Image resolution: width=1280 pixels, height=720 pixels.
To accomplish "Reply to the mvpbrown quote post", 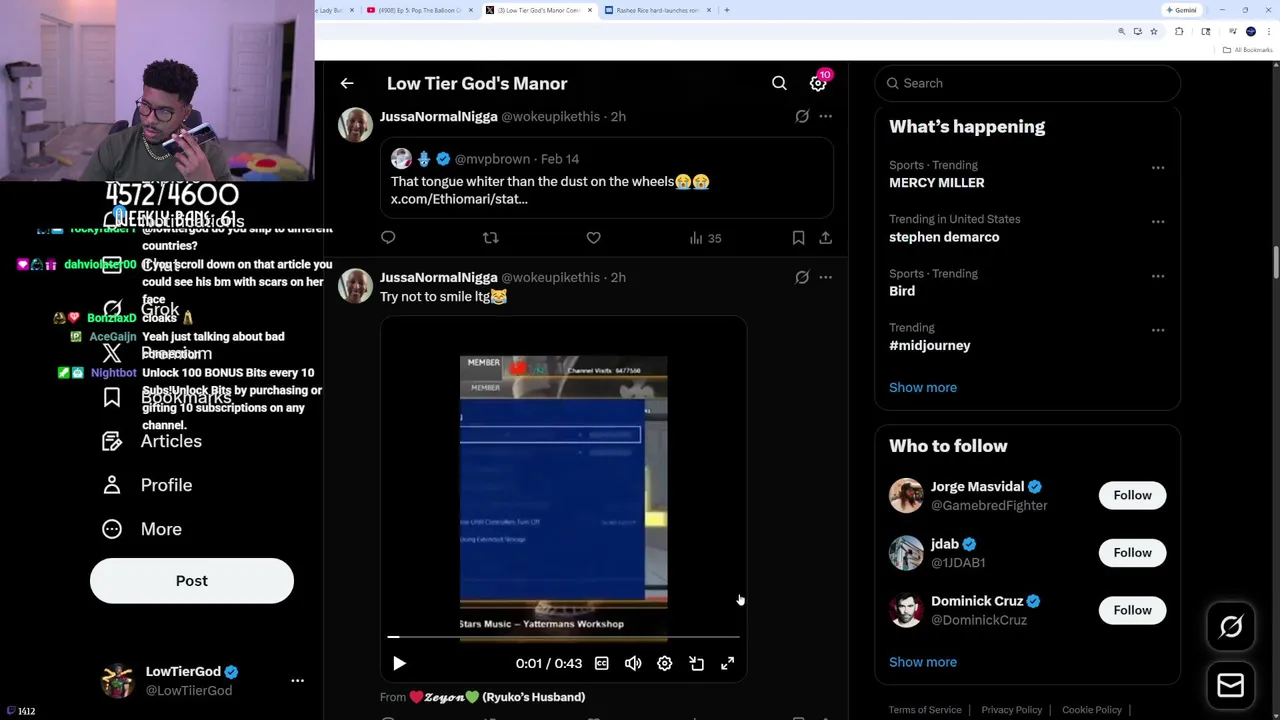I will point(388,238).
